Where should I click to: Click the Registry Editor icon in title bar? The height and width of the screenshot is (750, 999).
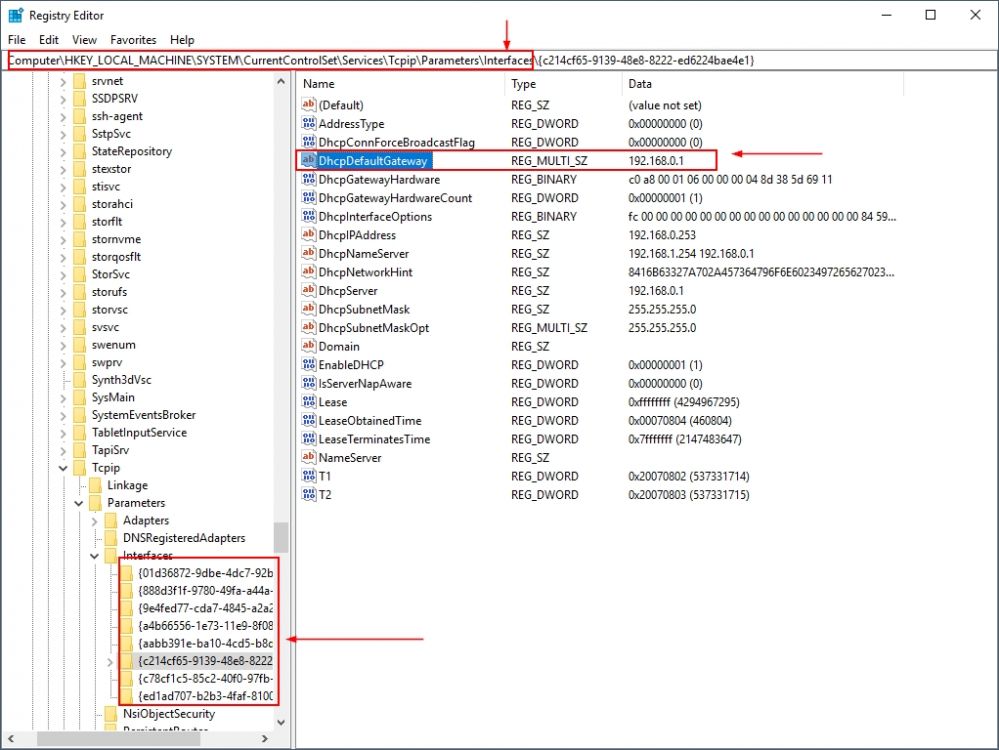14,14
